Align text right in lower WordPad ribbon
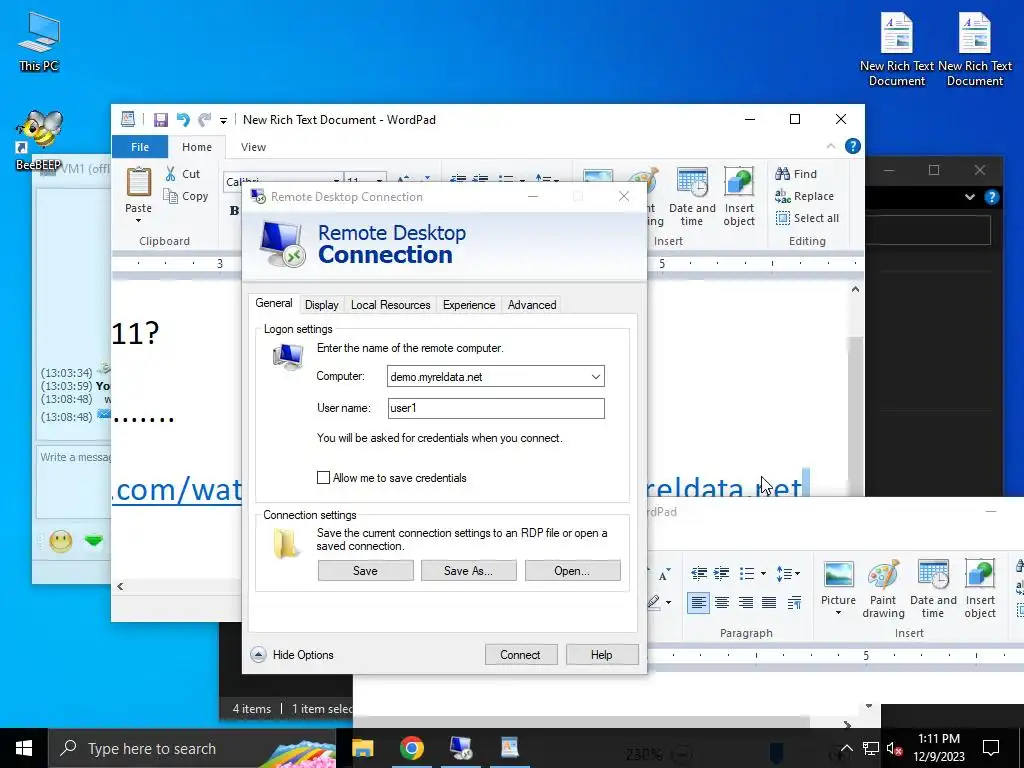 coord(745,602)
